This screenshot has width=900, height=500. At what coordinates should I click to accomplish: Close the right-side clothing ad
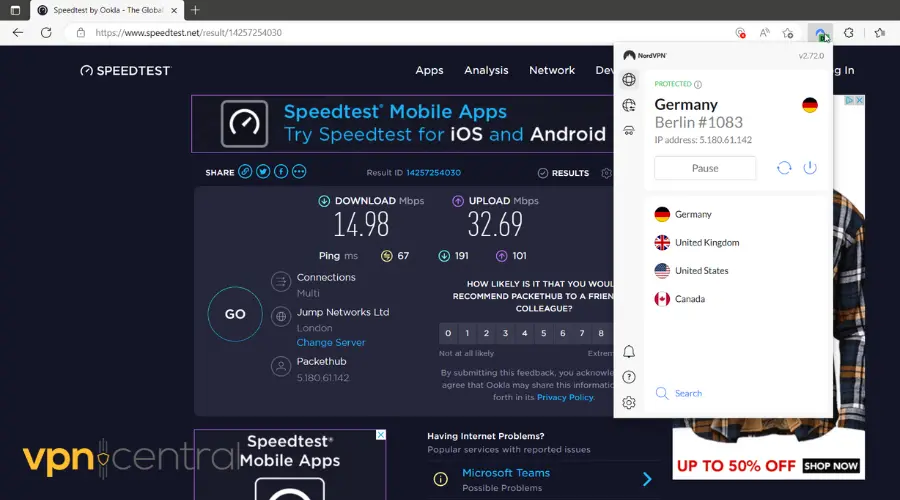pos(860,100)
